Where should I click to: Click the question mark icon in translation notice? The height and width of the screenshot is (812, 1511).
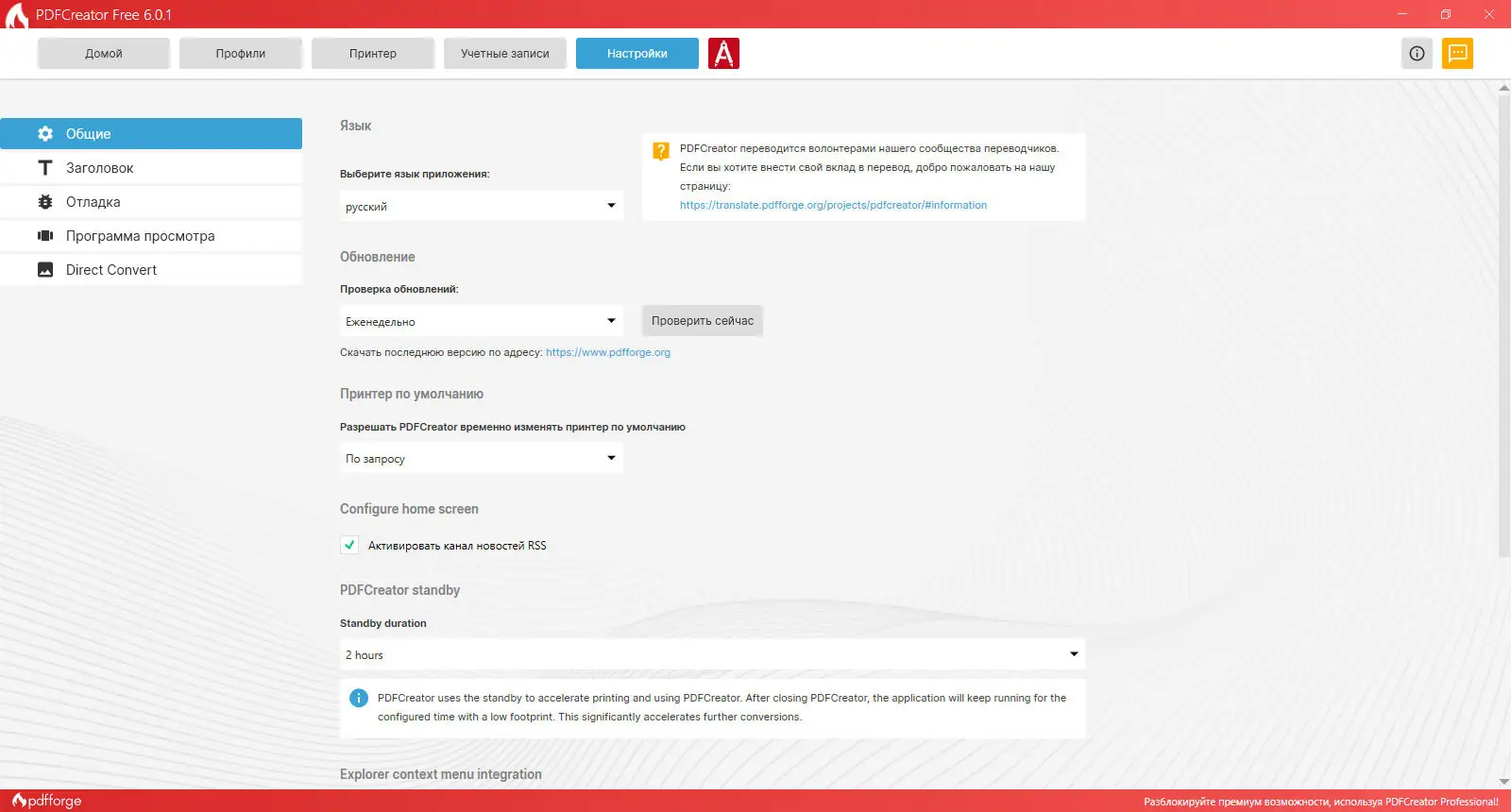click(x=661, y=150)
